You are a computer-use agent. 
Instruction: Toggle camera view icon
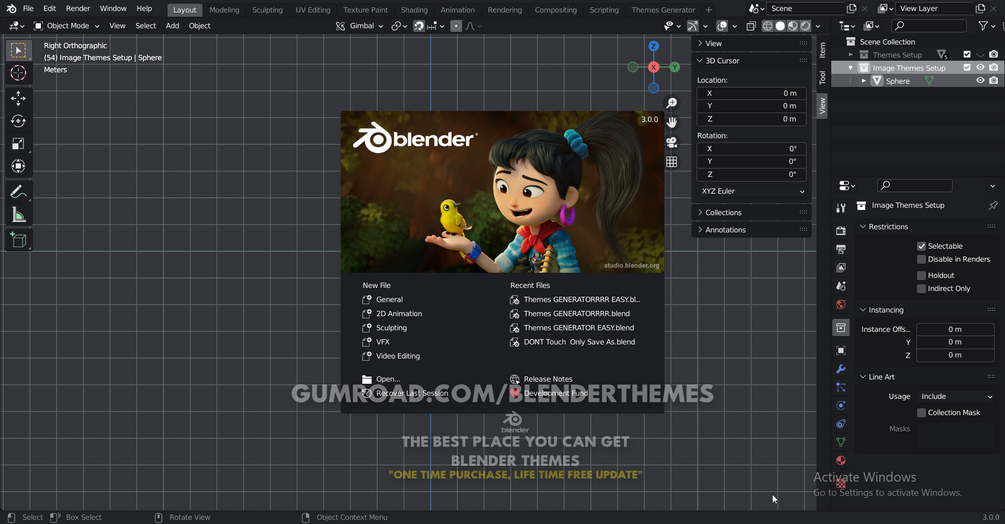pyautogui.click(x=671, y=142)
